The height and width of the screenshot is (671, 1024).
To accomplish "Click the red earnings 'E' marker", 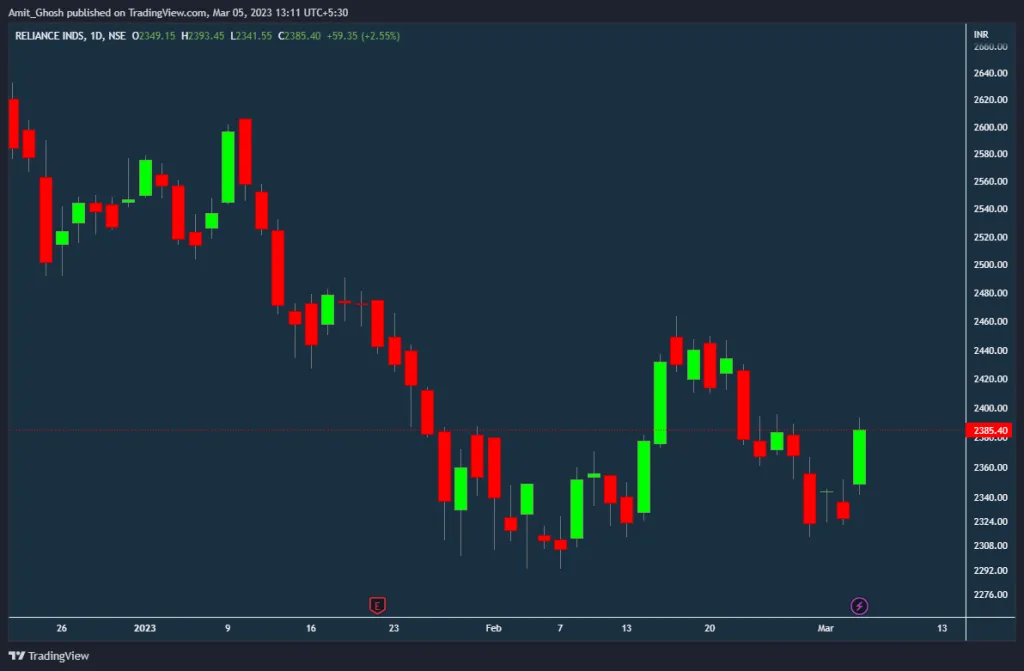I will point(377,605).
